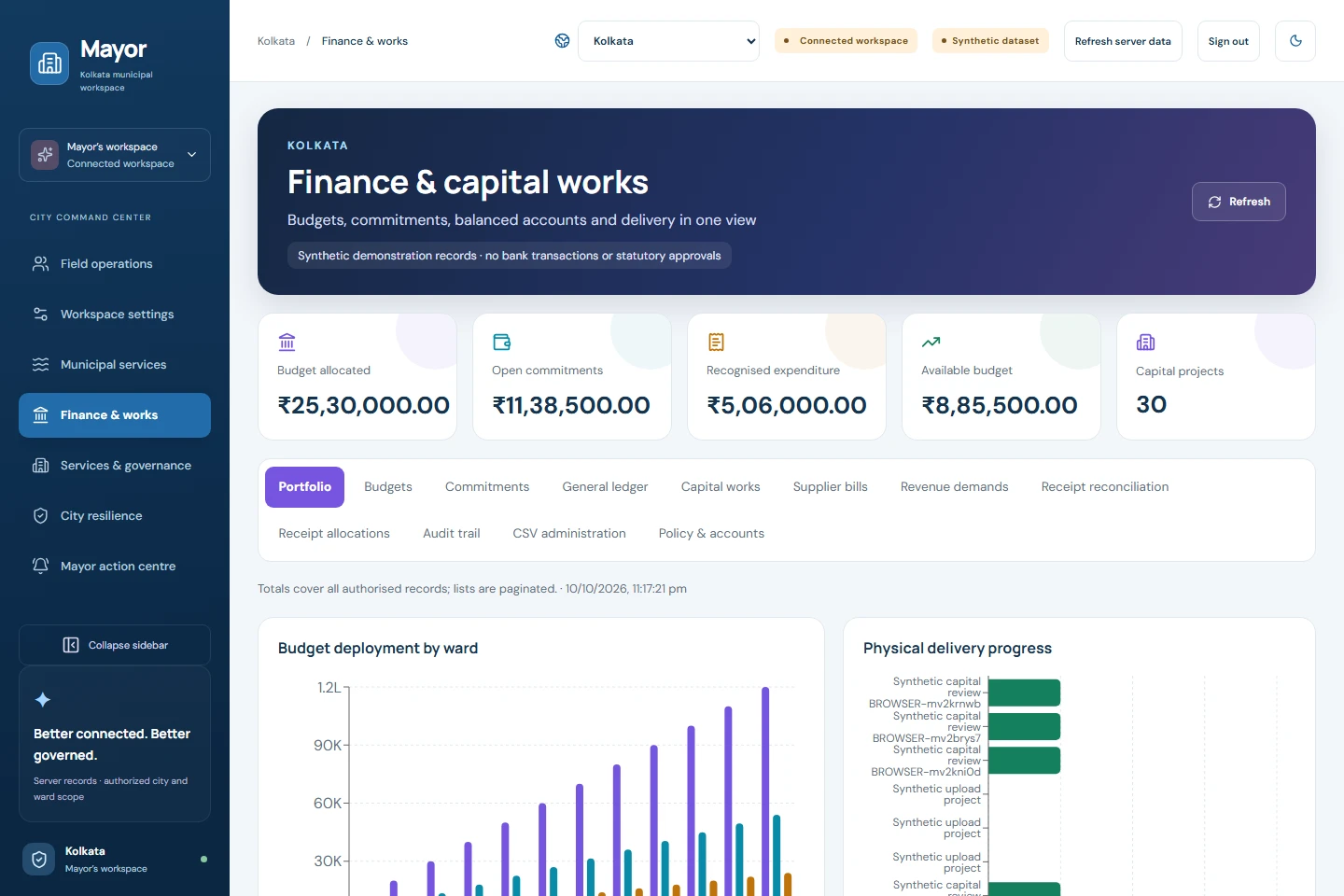Open Services & governance section
Image resolution: width=1344 pixels, height=896 pixels.
[115, 466]
